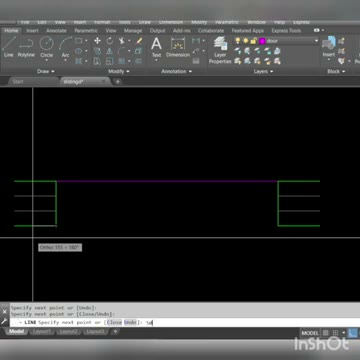Select the Ellipse tool
Image resolution: width=360 pixels, height=360 pixels.
click(79, 51)
